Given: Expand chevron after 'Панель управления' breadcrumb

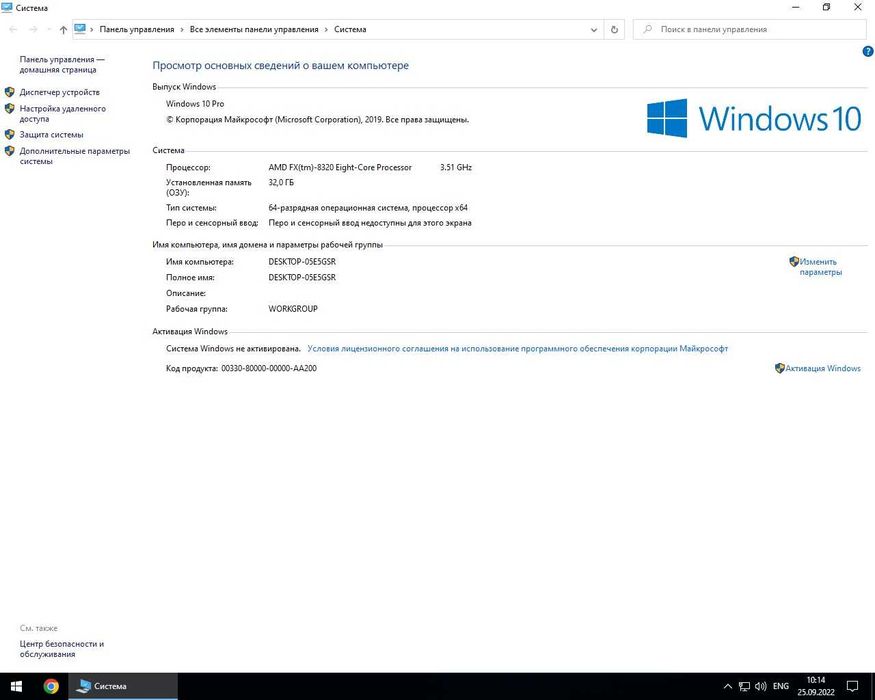Looking at the screenshot, I should click(182, 30).
